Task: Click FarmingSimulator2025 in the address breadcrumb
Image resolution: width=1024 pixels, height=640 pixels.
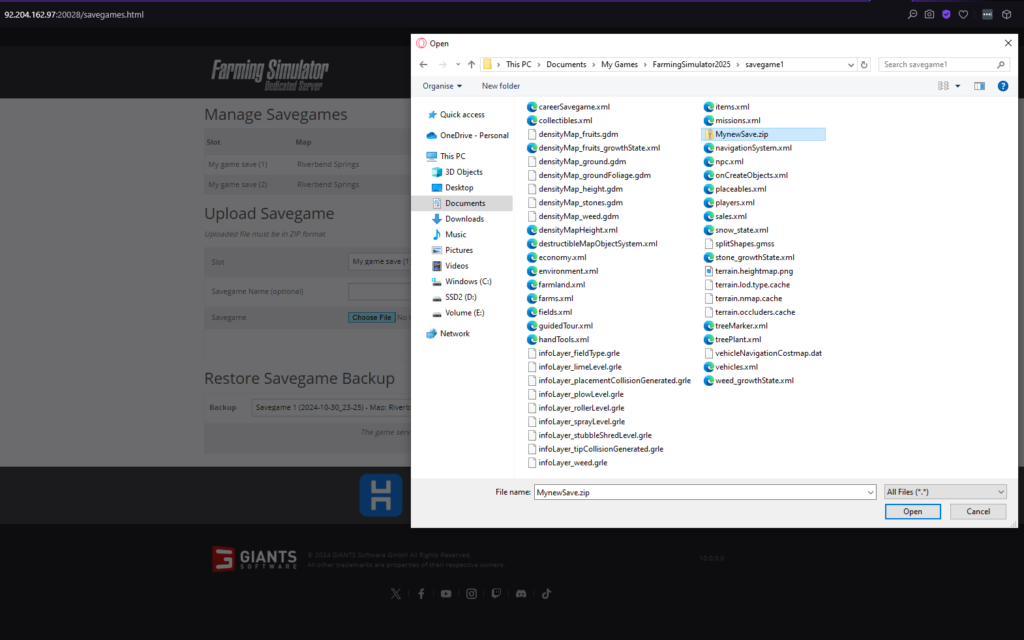Action: pos(689,64)
